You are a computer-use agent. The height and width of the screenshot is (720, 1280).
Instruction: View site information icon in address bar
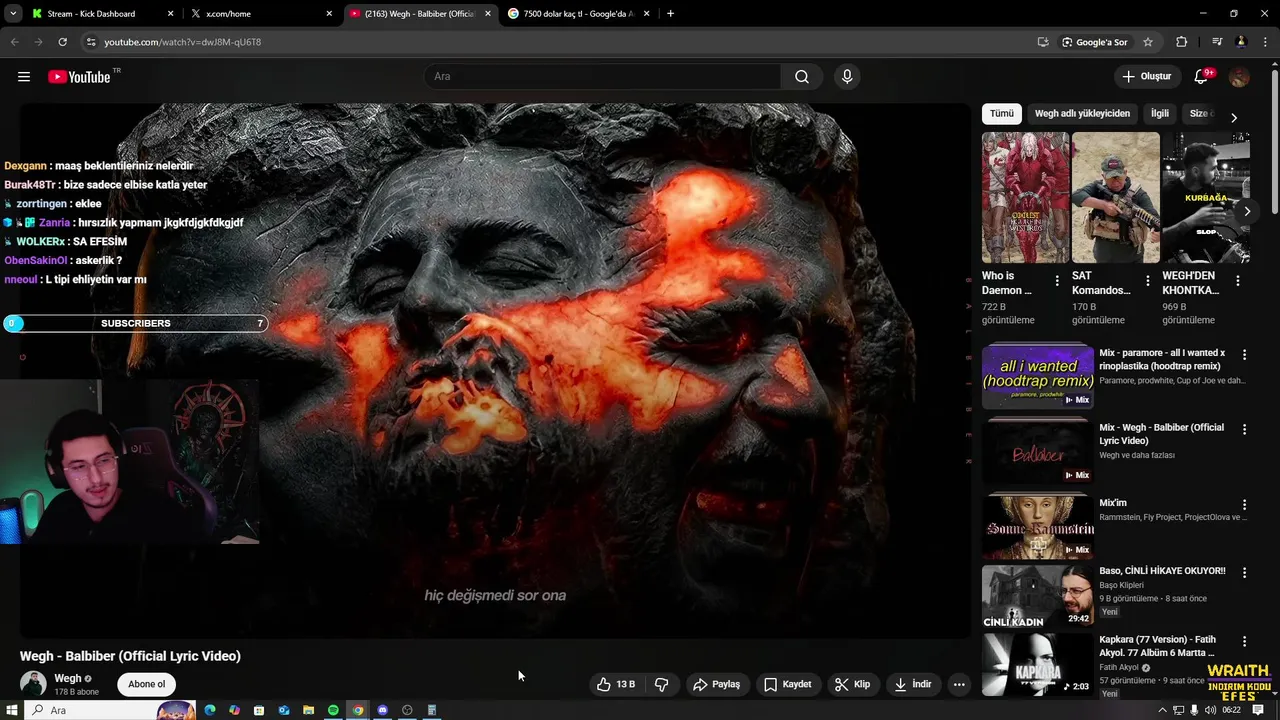point(90,42)
